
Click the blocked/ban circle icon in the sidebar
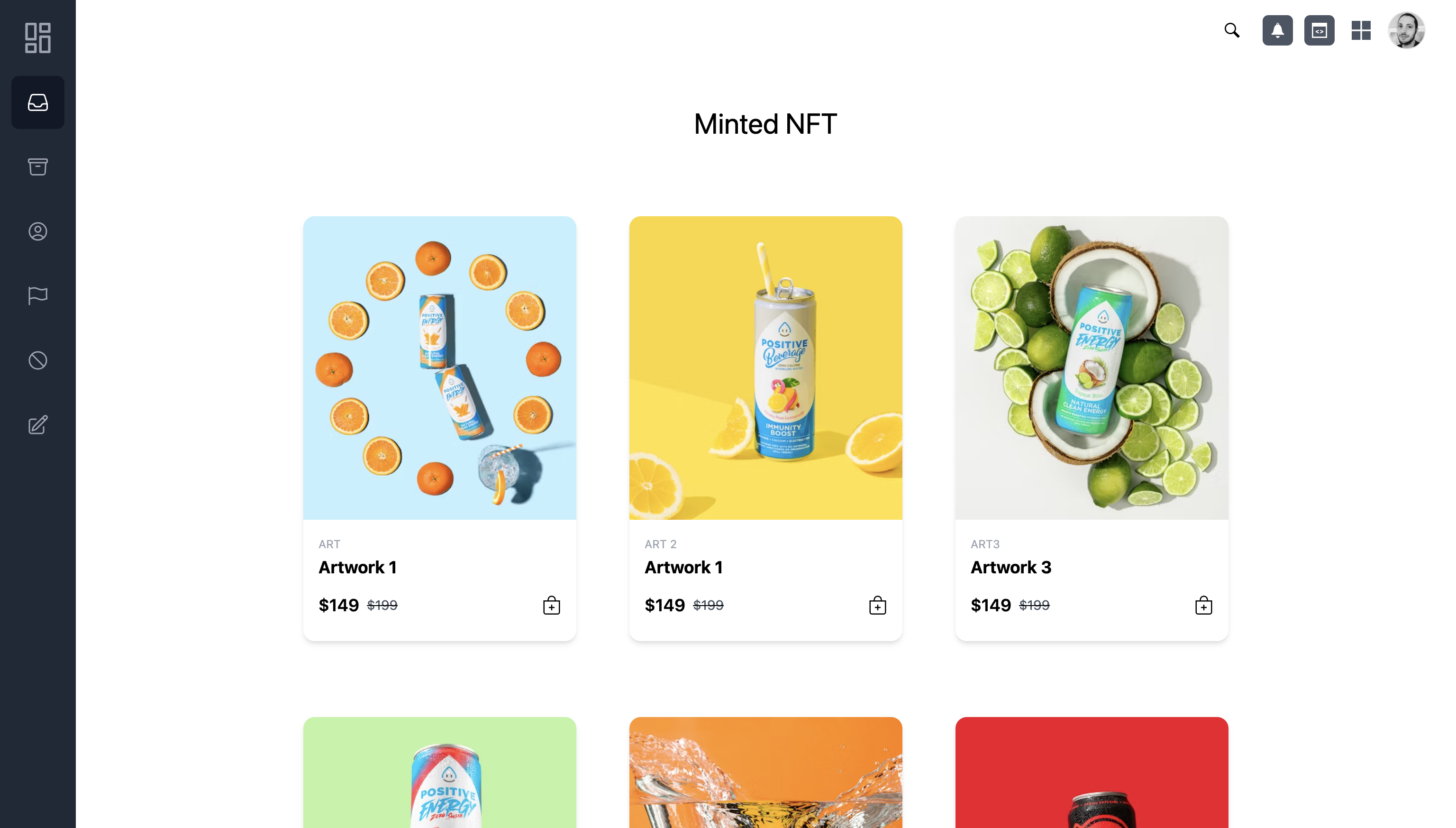point(37,360)
